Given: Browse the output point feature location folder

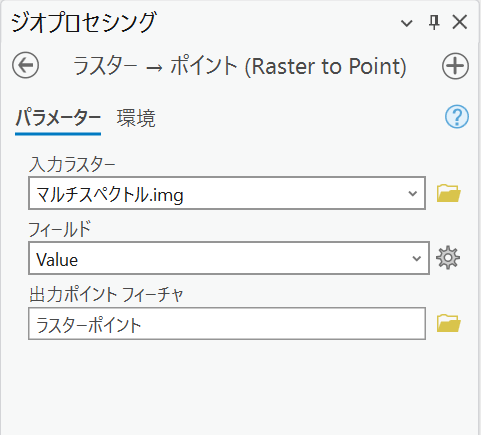Looking at the screenshot, I should pyautogui.click(x=449, y=323).
